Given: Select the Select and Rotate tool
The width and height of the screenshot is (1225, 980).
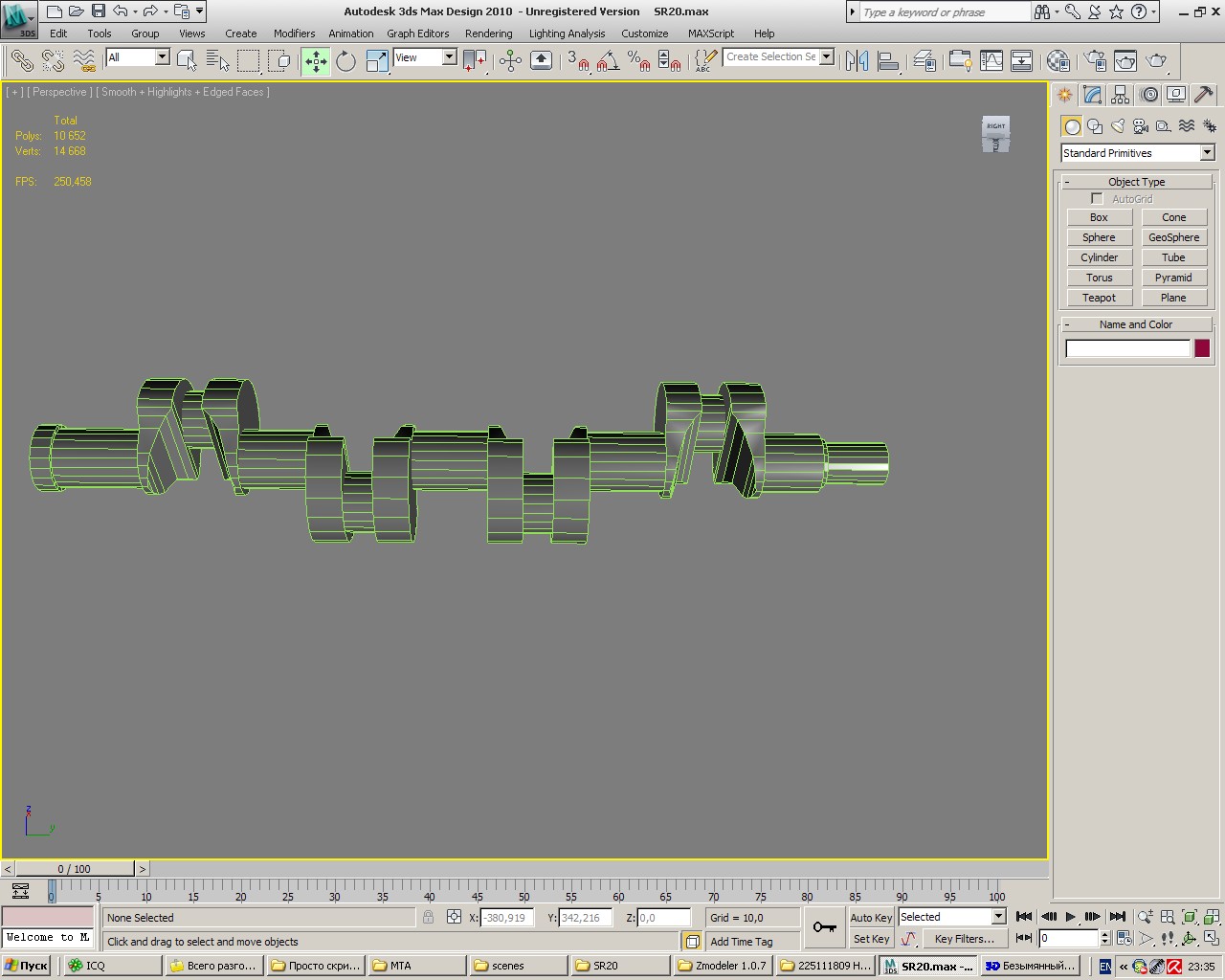Looking at the screenshot, I should (x=345, y=61).
